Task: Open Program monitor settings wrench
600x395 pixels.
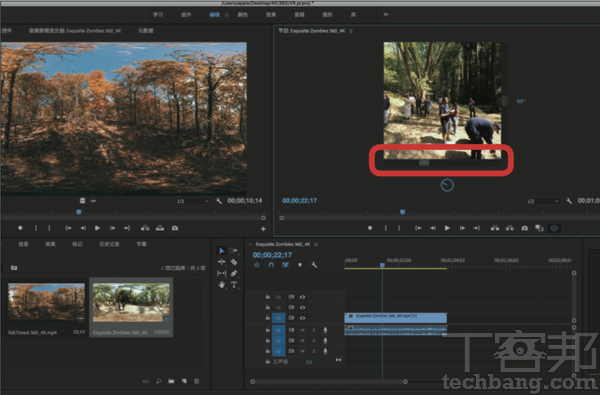Action: click(569, 201)
